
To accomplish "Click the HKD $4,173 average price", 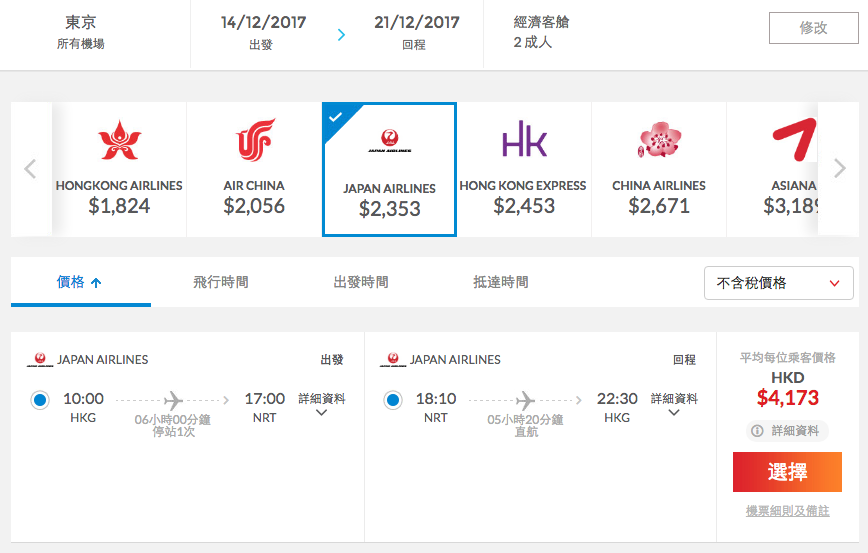I will coord(787,389).
